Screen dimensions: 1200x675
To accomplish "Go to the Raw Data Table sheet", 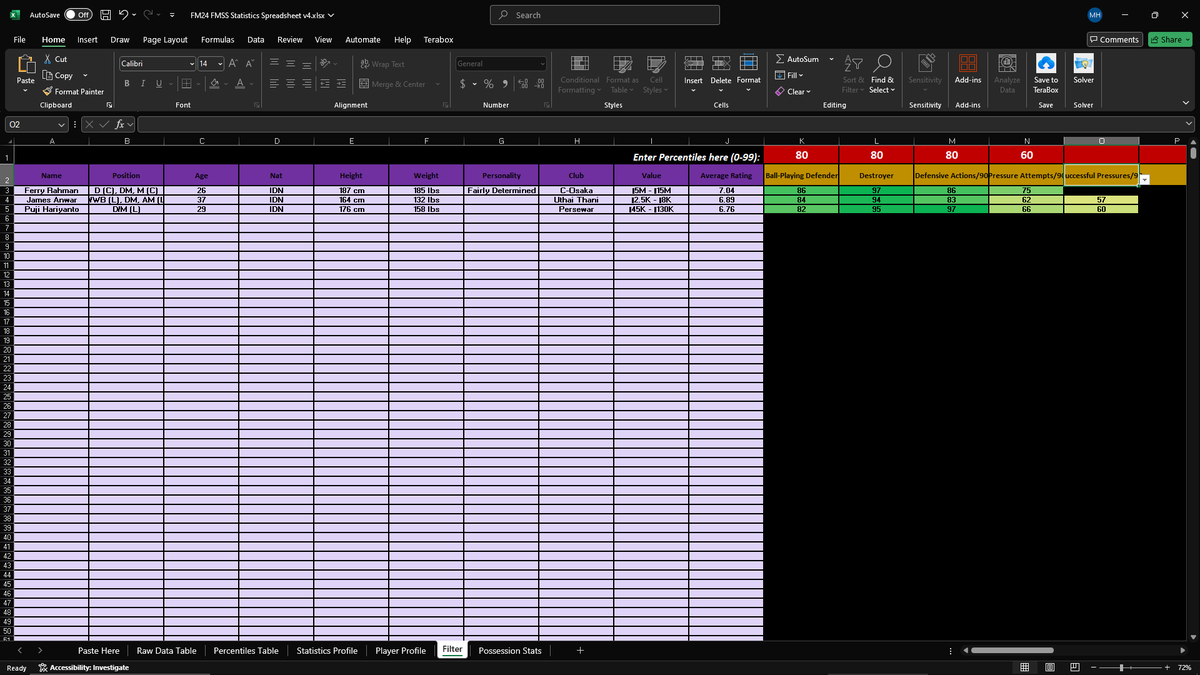I will point(166,650).
